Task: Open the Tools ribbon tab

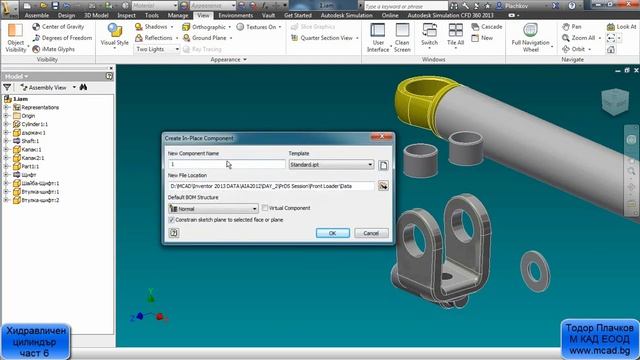Action: tap(152, 16)
